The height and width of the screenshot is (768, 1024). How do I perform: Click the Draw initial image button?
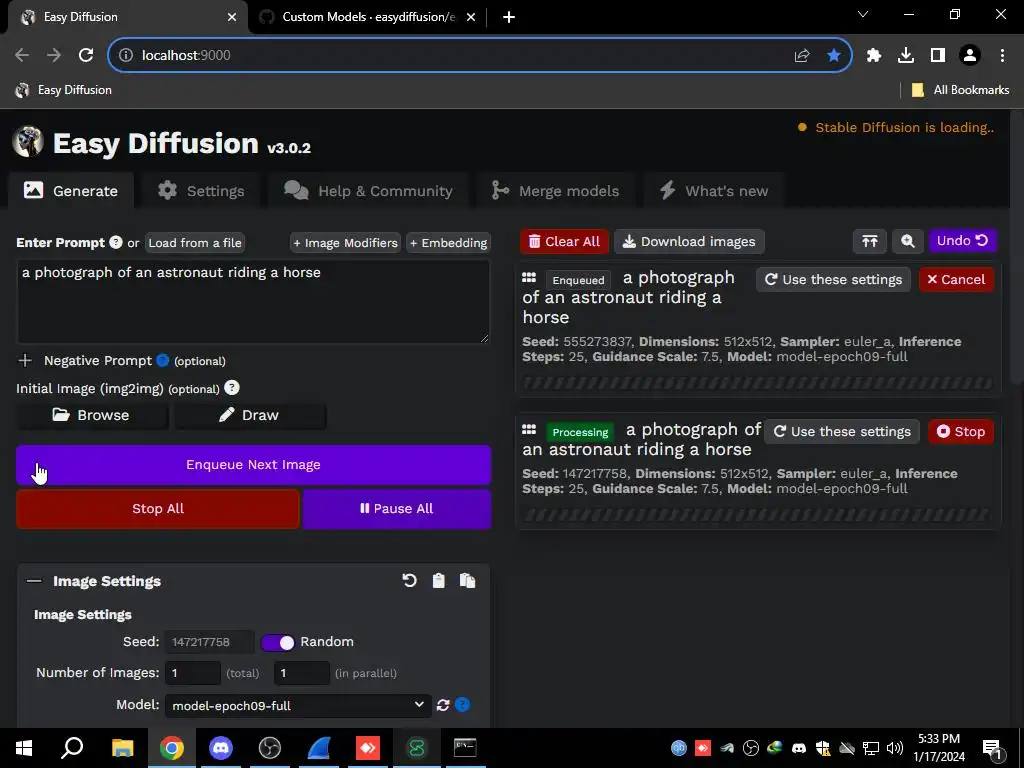[x=250, y=415]
